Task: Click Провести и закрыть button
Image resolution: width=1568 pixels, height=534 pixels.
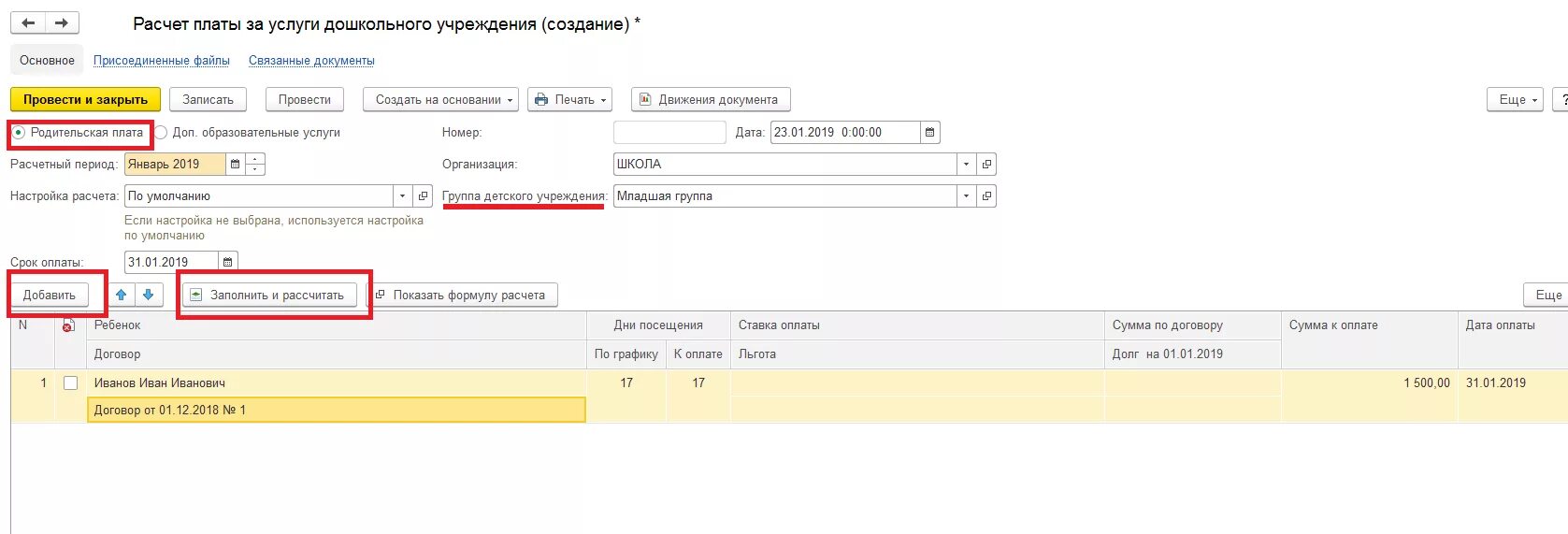Action: click(x=85, y=100)
